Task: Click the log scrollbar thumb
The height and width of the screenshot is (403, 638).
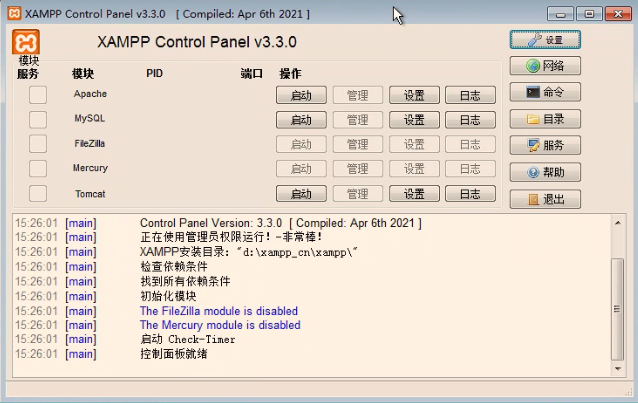Action: (618, 309)
